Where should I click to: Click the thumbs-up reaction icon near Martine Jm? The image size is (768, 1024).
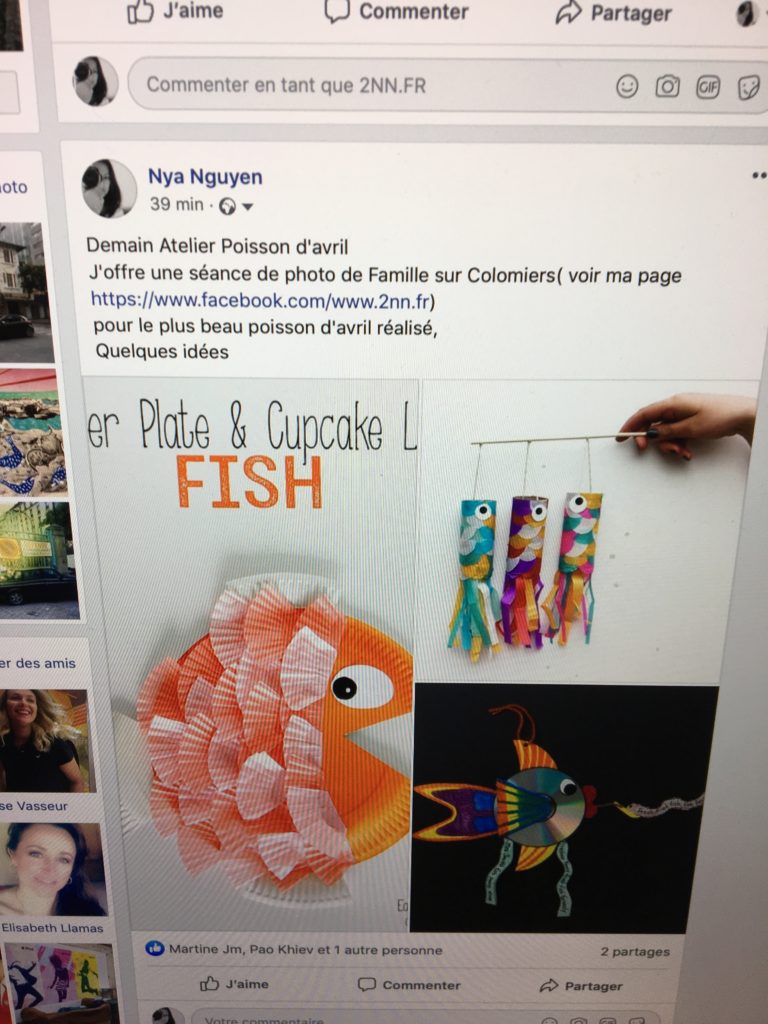click(155, 948)
